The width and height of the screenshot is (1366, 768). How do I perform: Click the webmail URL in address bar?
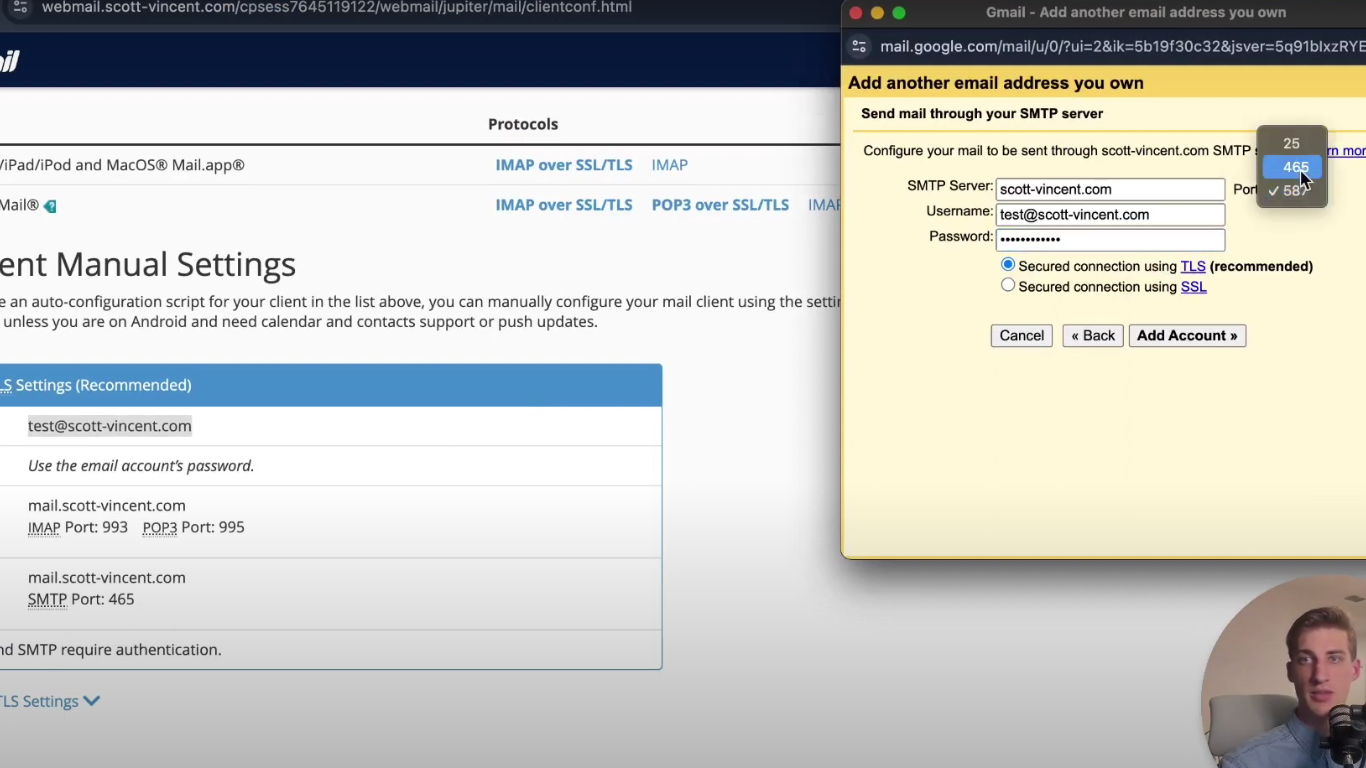point(336,7)
